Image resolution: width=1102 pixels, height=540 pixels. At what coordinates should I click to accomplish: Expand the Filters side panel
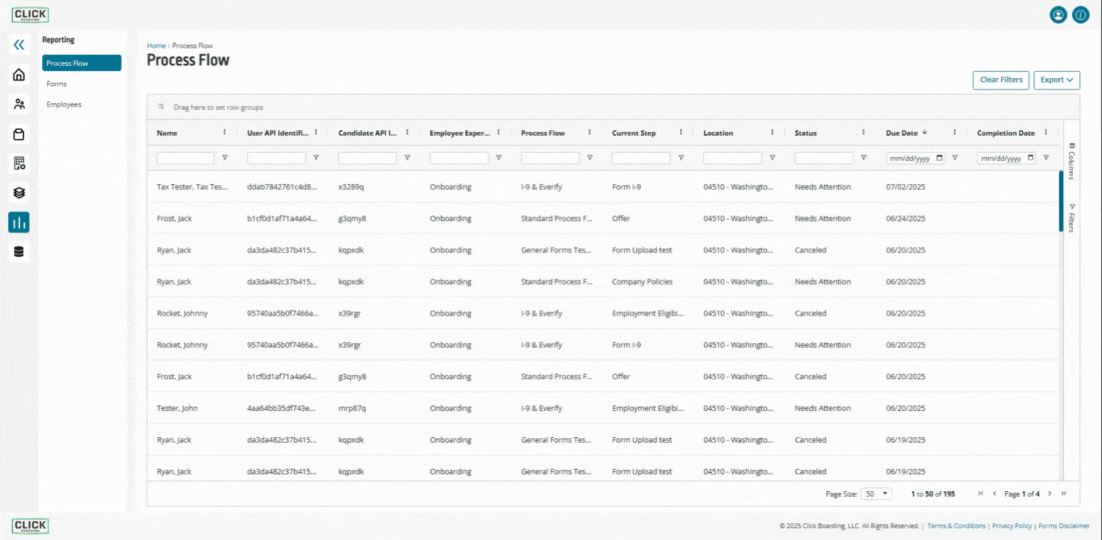pos(1072,218)
